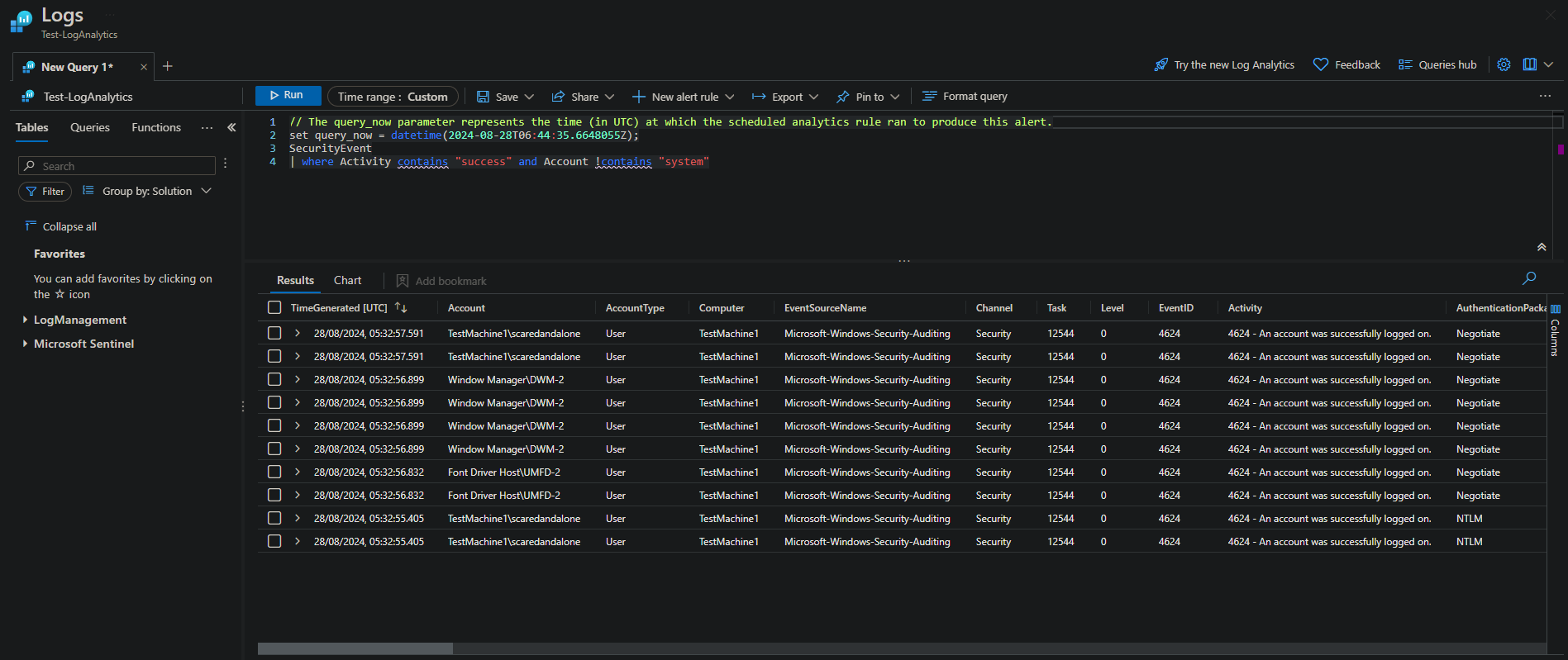Open Queries hub
Screen dimensions: 1568x660
click(1437, 64)
